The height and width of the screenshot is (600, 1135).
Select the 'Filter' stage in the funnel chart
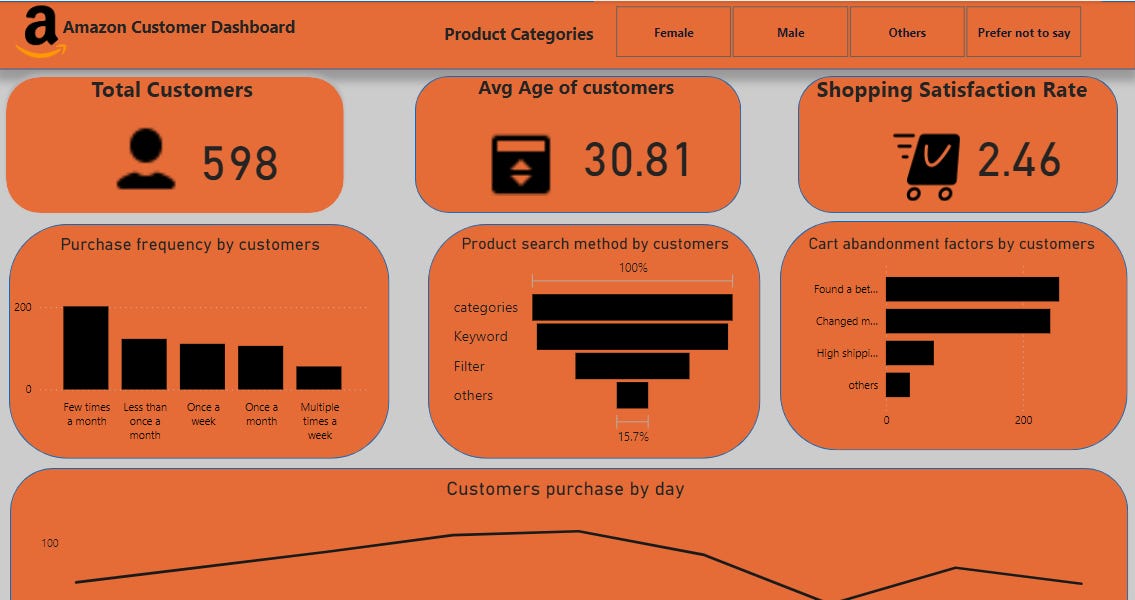[x=632, y=368]
